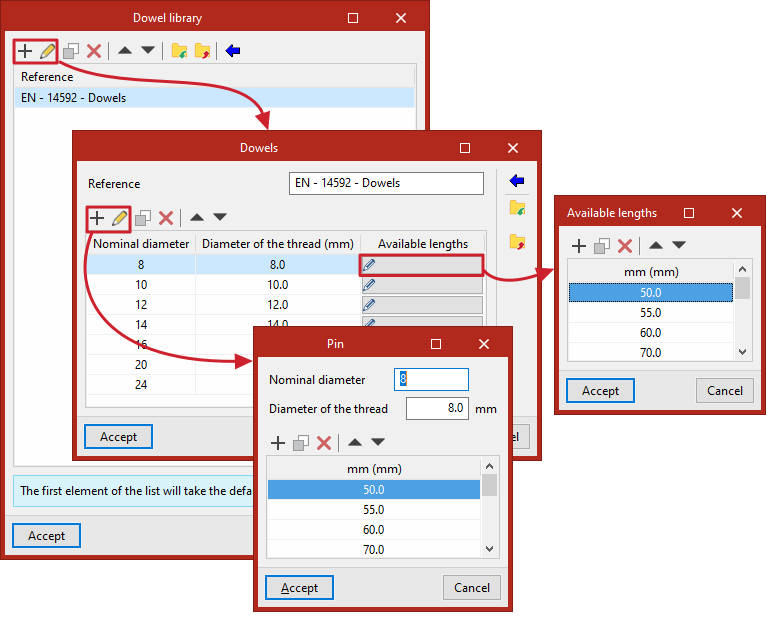
Task: Click blue back arrow in Dowels dialog
Action: [x=516, y=181]
